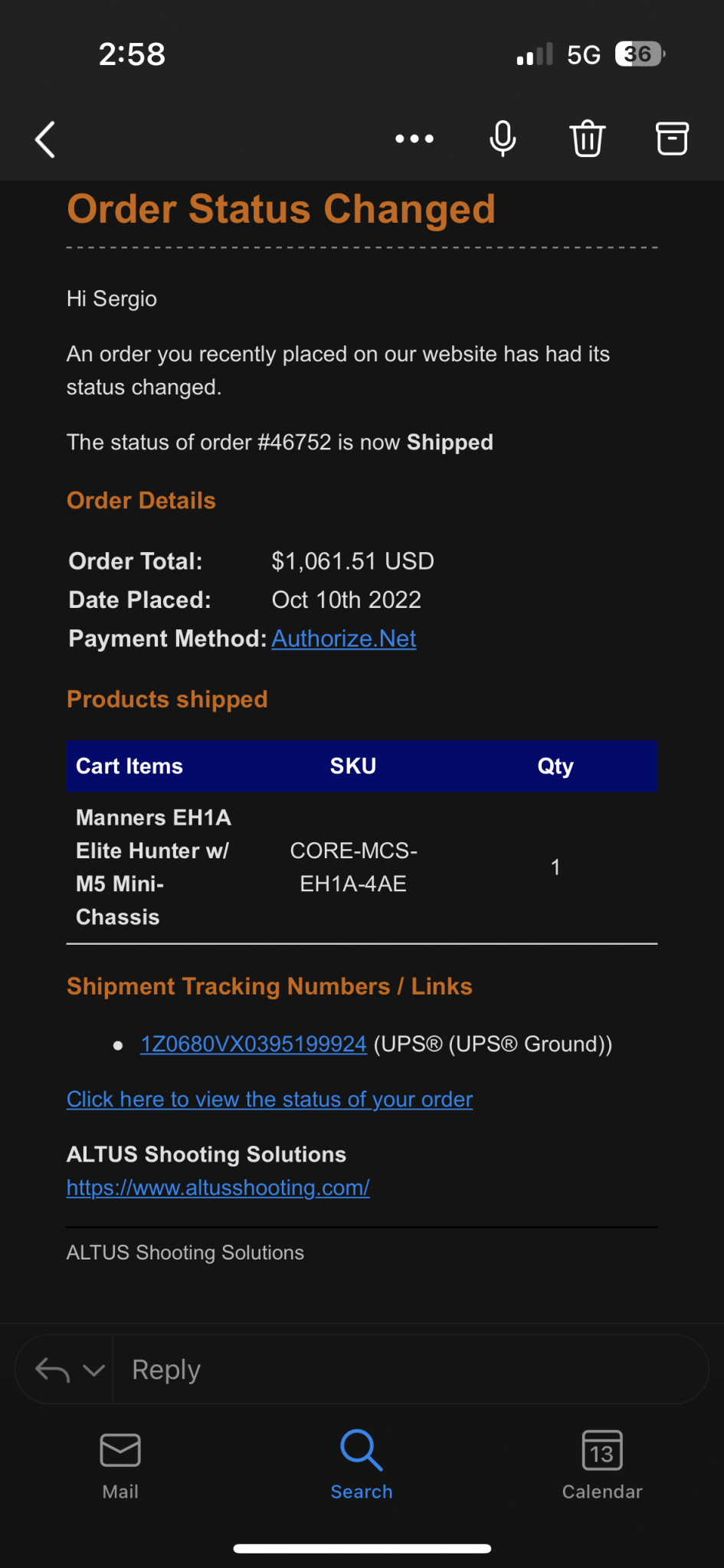This screenshot has height=1568, width=724.
Task: Expand reply options with the chevron arrow
Action: click(x=93, y=1370)
